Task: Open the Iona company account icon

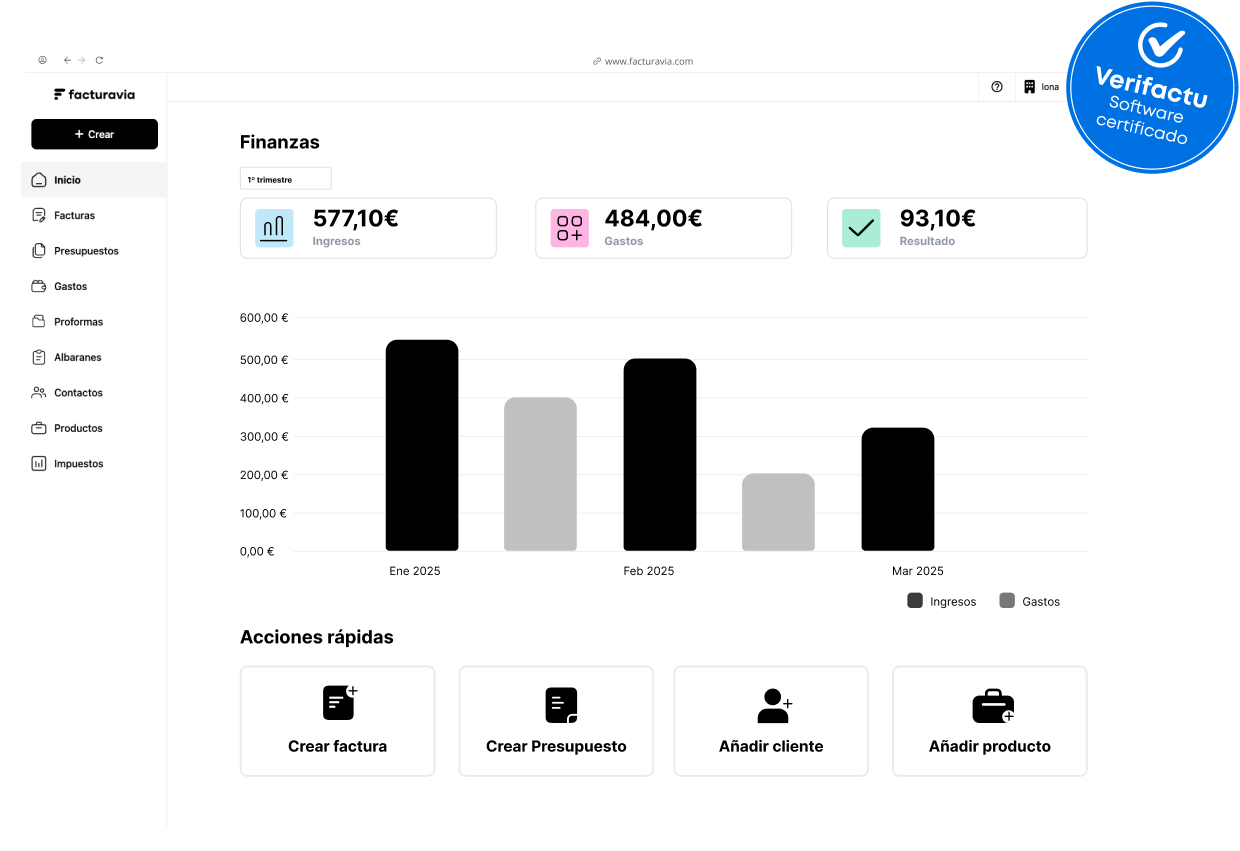Action: pyautogui.click(x=1029, y=87)
